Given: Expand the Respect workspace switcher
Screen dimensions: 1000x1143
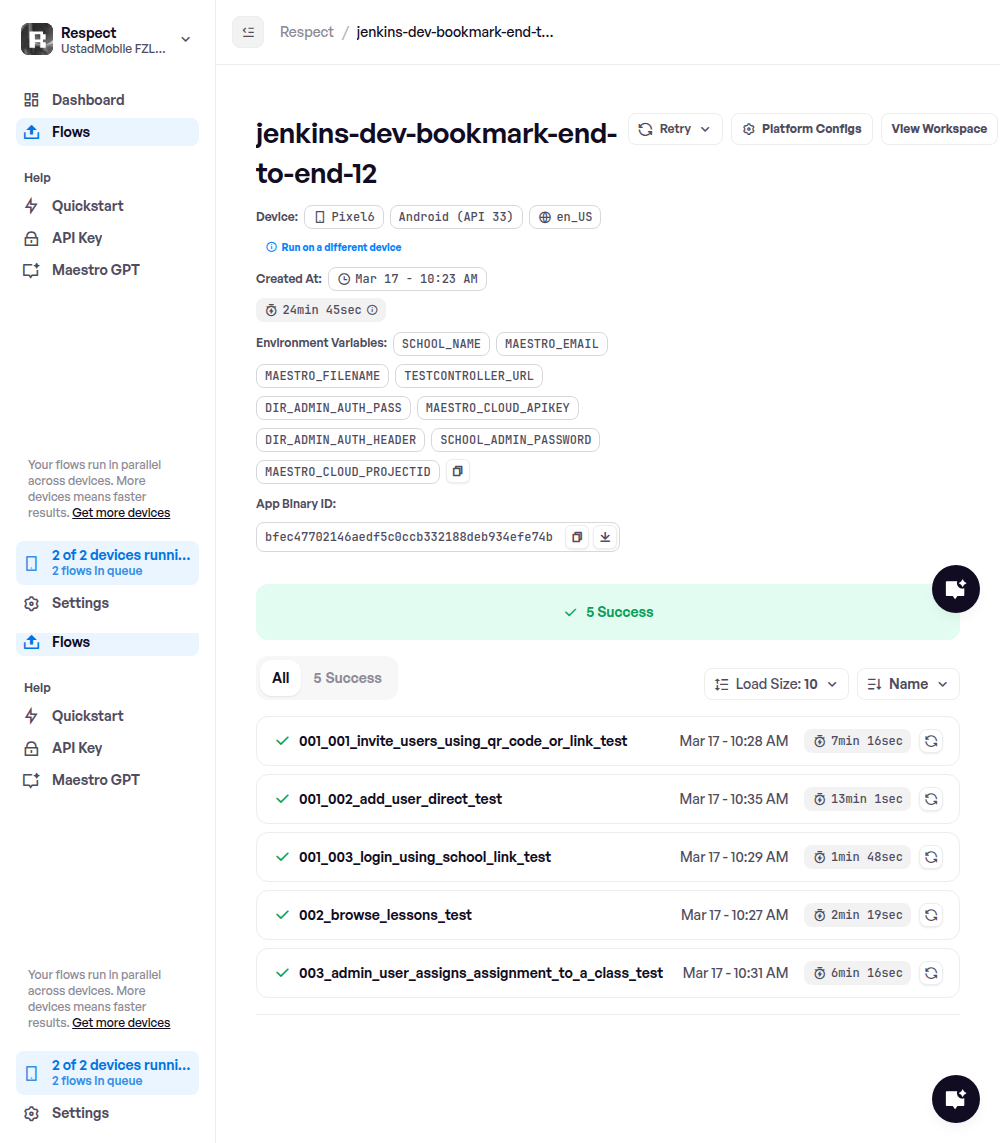Looking at the screenshot, I should point(185,39).
